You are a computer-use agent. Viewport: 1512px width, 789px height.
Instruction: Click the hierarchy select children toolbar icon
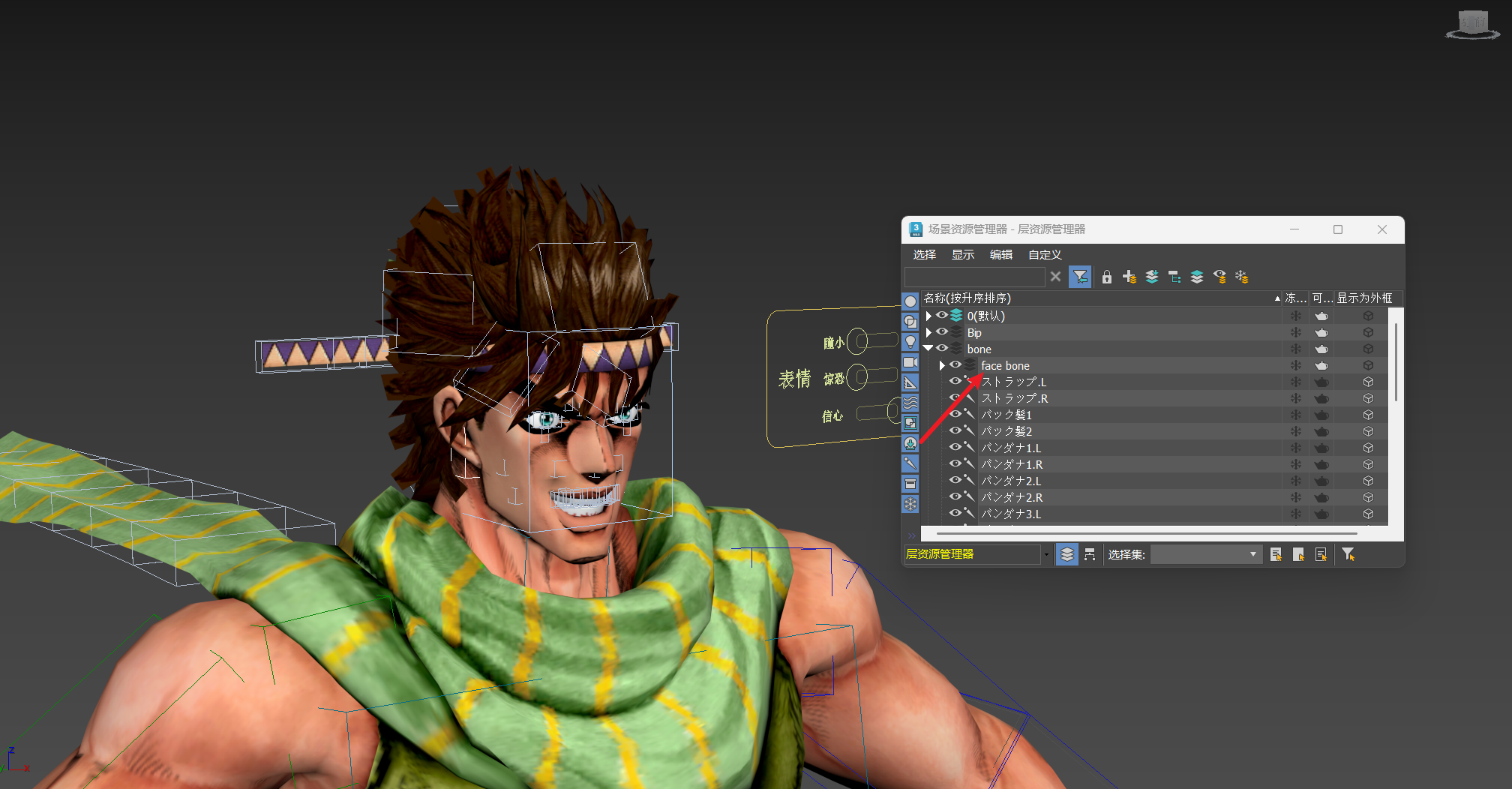coord(1174,277)
